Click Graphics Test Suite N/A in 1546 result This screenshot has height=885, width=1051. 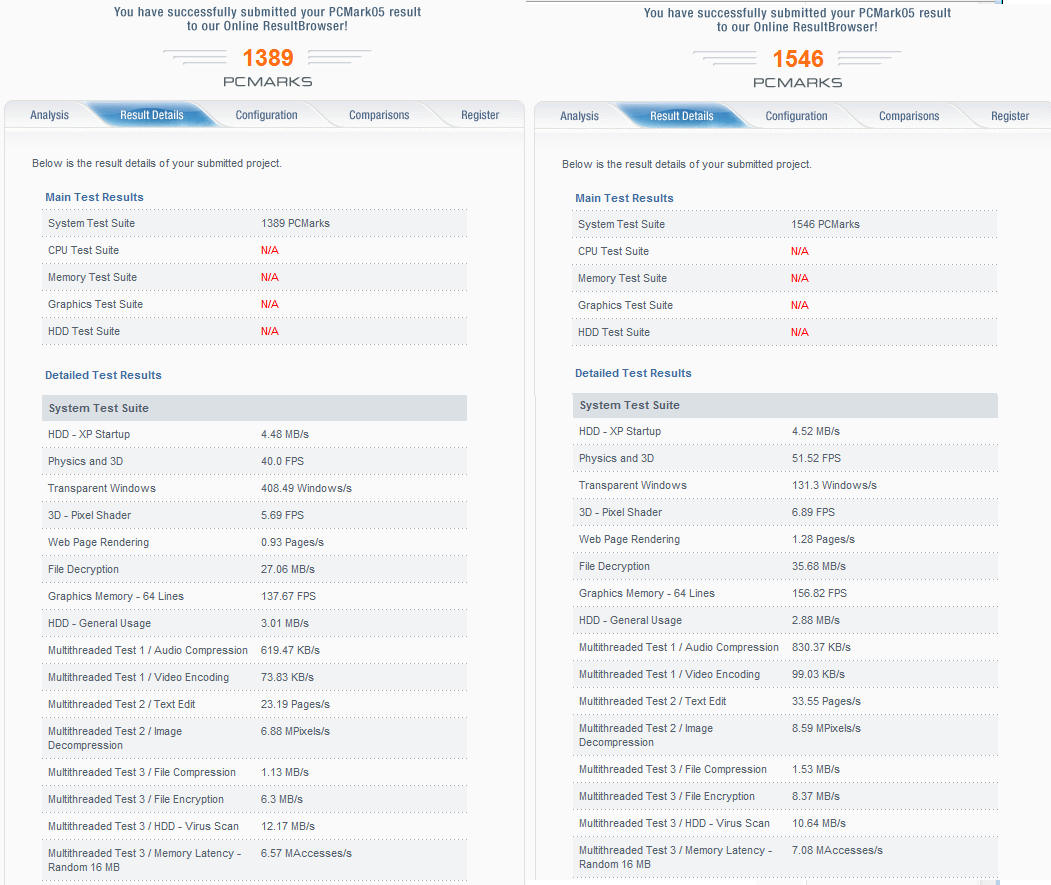click(800, 305)
